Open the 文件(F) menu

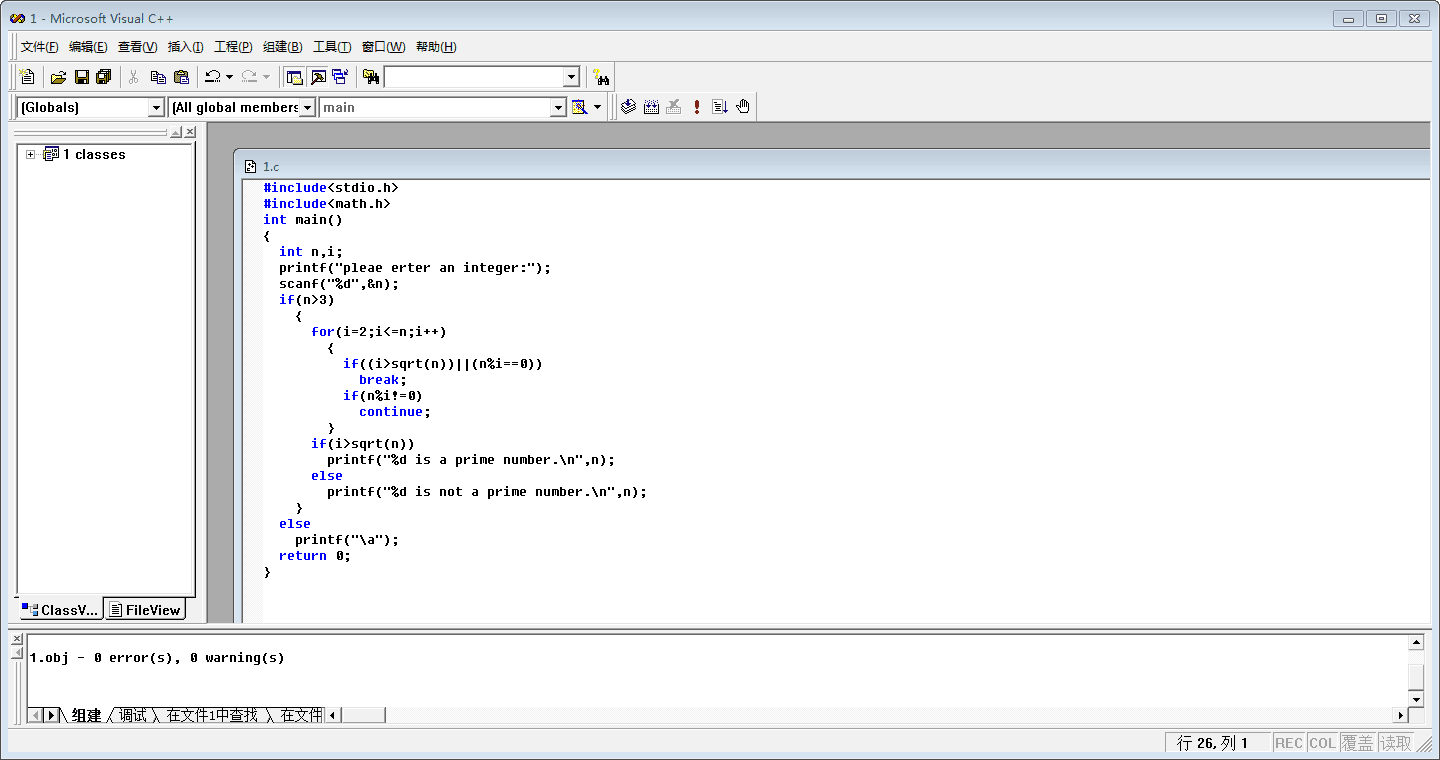40,47
